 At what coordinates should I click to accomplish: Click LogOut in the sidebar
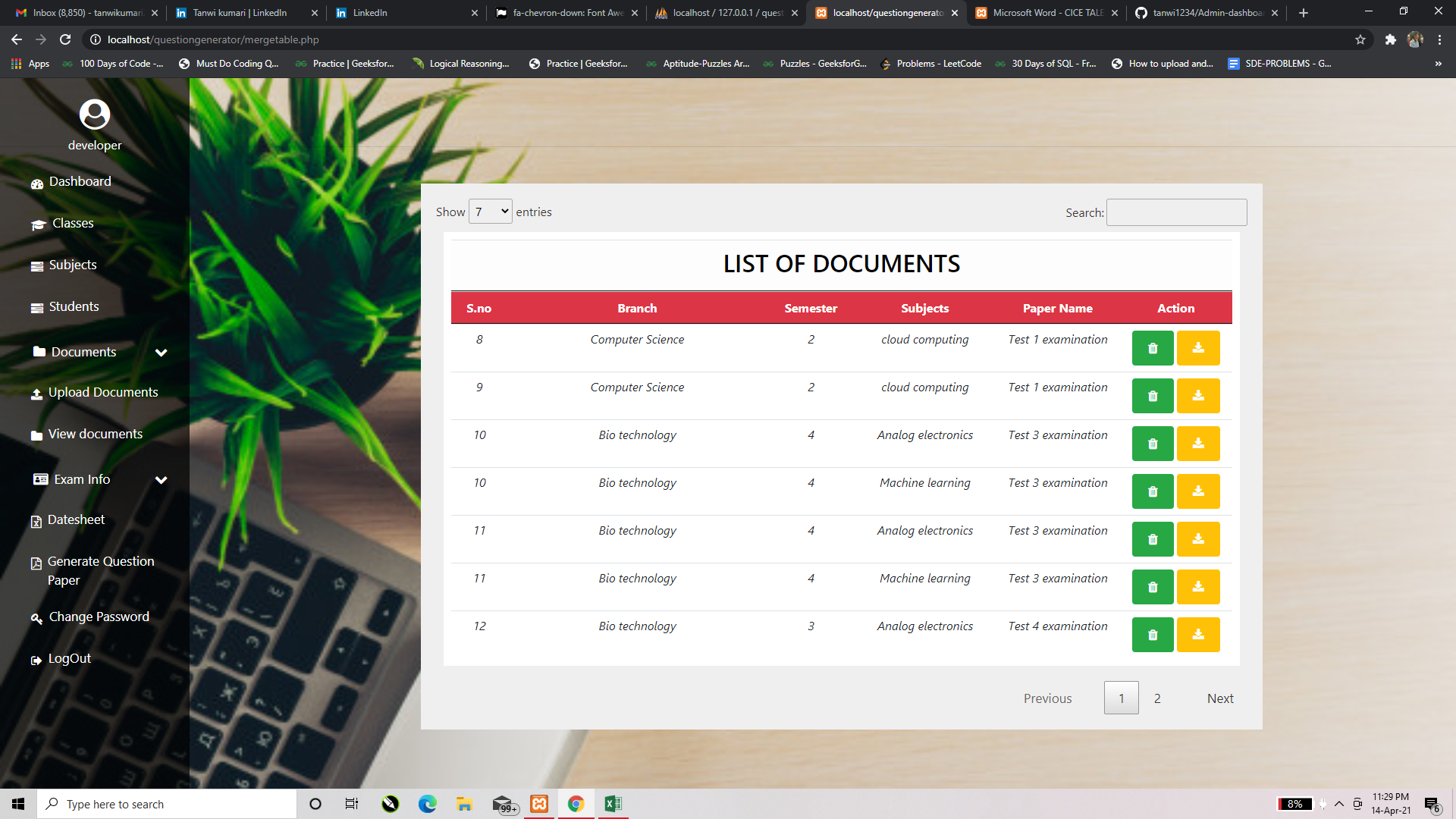coord(61,659)
